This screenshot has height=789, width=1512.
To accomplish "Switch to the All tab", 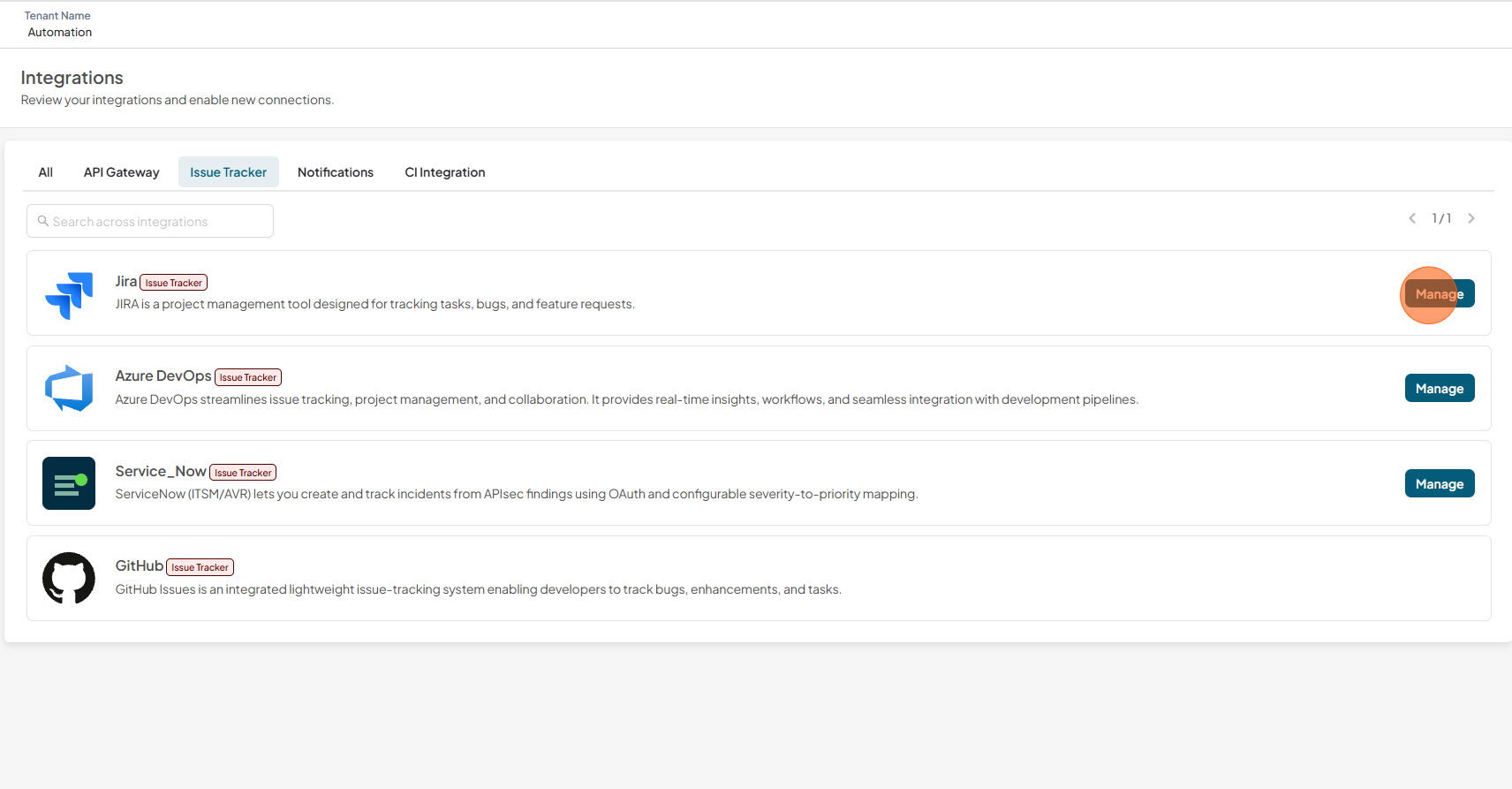I will click(46, 172).
